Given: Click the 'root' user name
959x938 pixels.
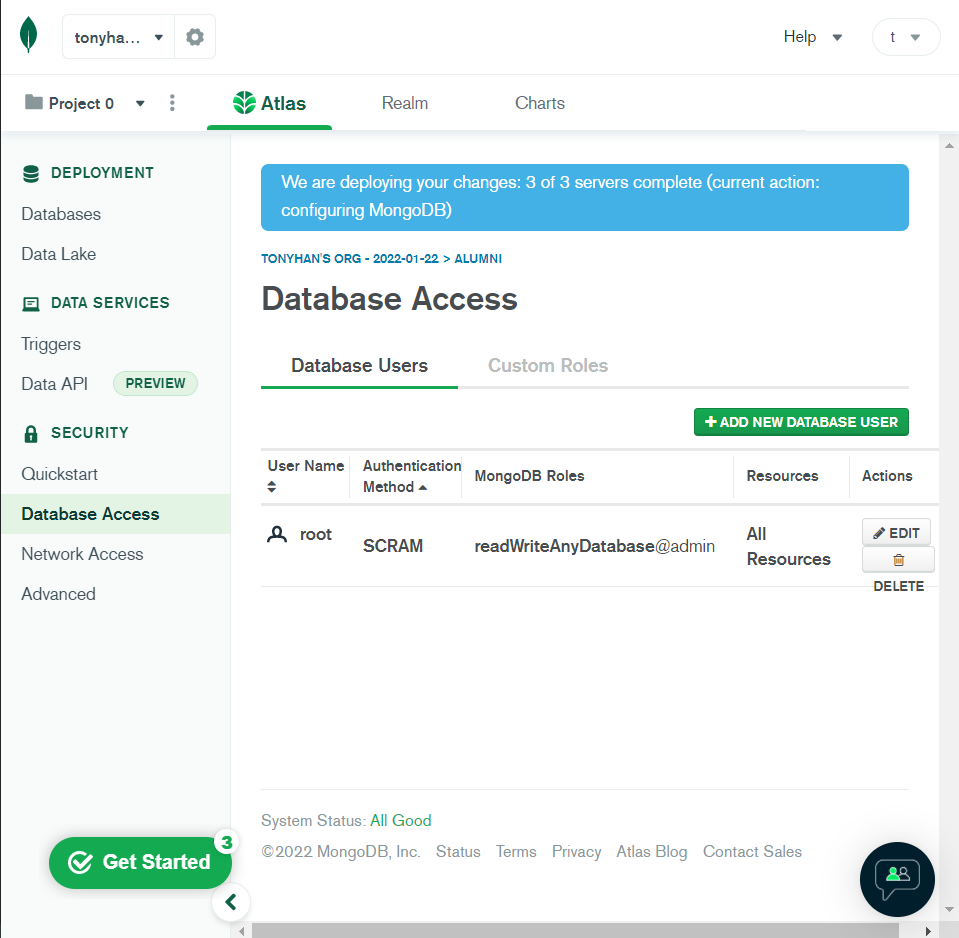Looking at the screenshot, I should 316,534.
